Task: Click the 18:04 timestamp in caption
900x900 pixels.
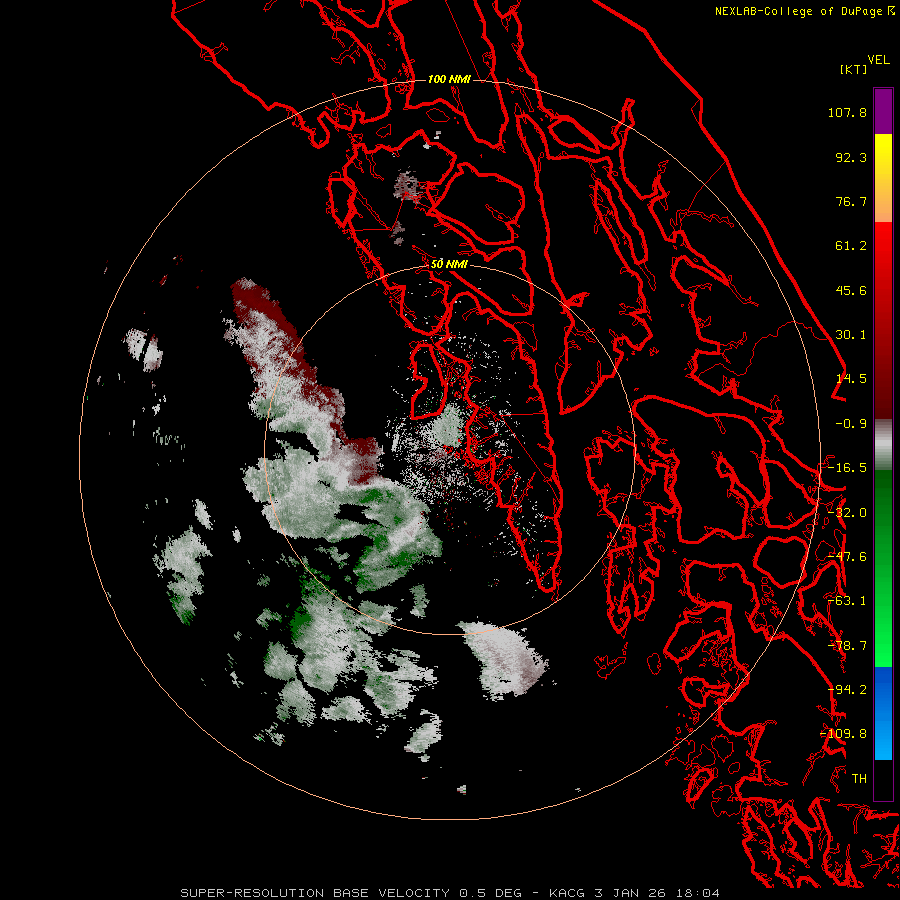Action: [x=698, y=893]
